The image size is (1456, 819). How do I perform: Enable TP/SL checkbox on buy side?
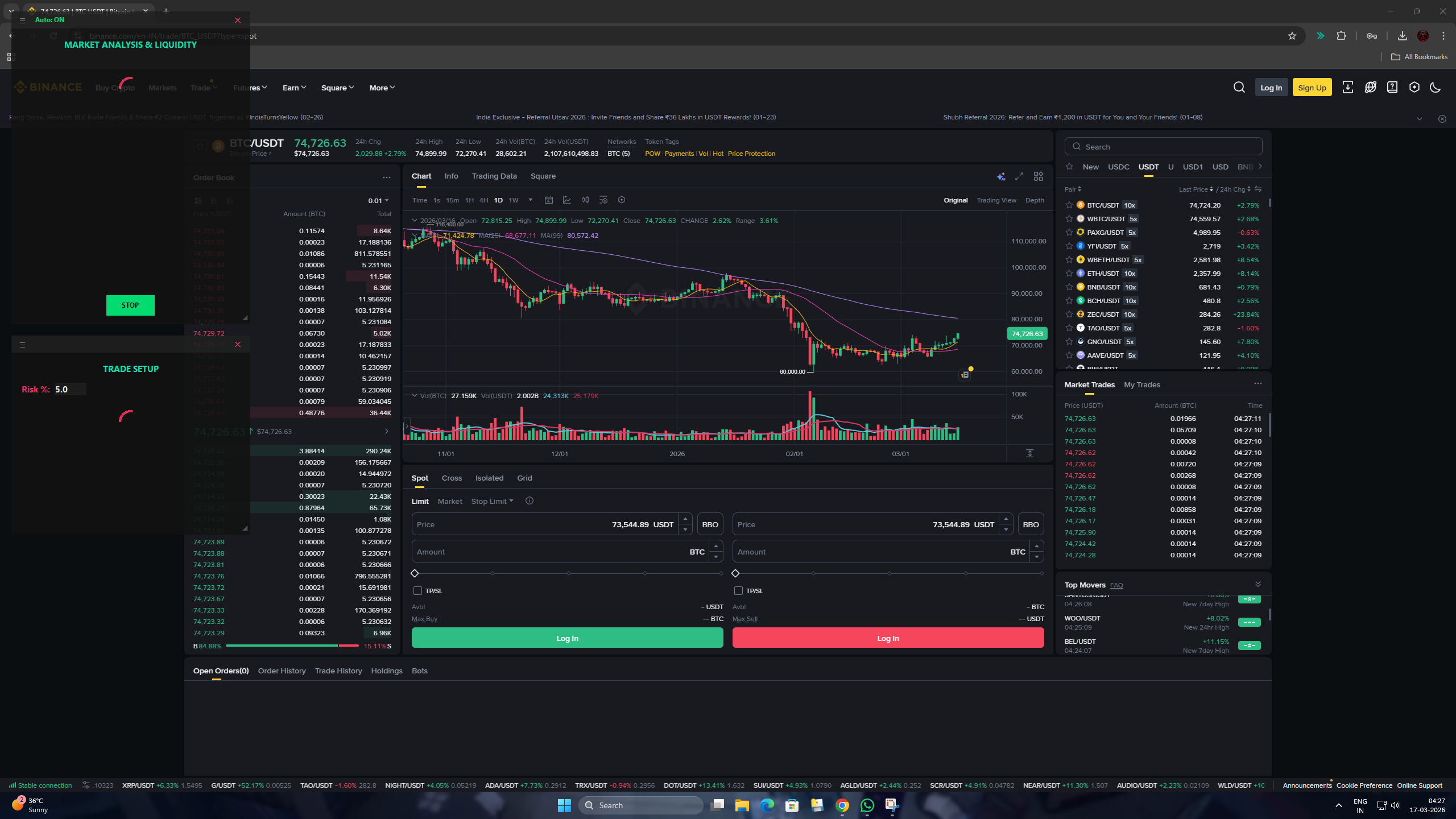(x=417, y=591)
